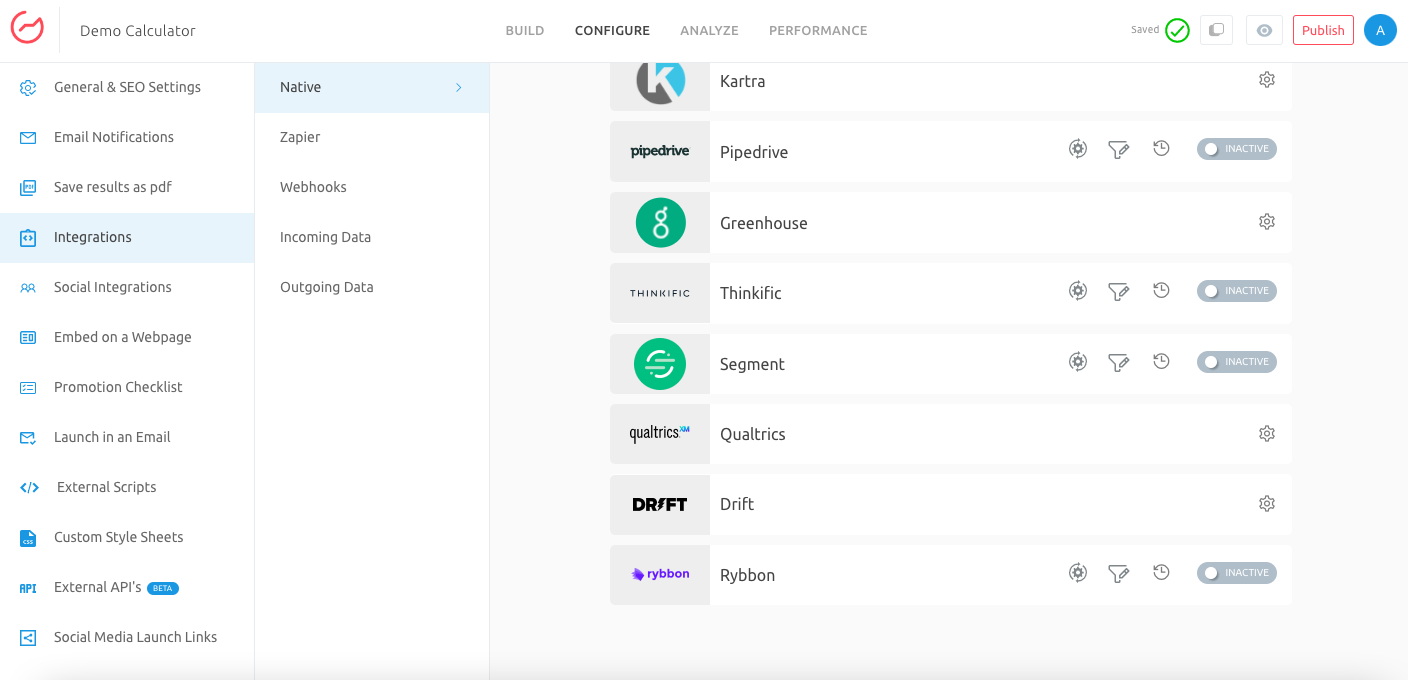This screenshot has width=1408, height=680.
Task: Switch to the BUILD tab
Action: [x=525, y=31]
